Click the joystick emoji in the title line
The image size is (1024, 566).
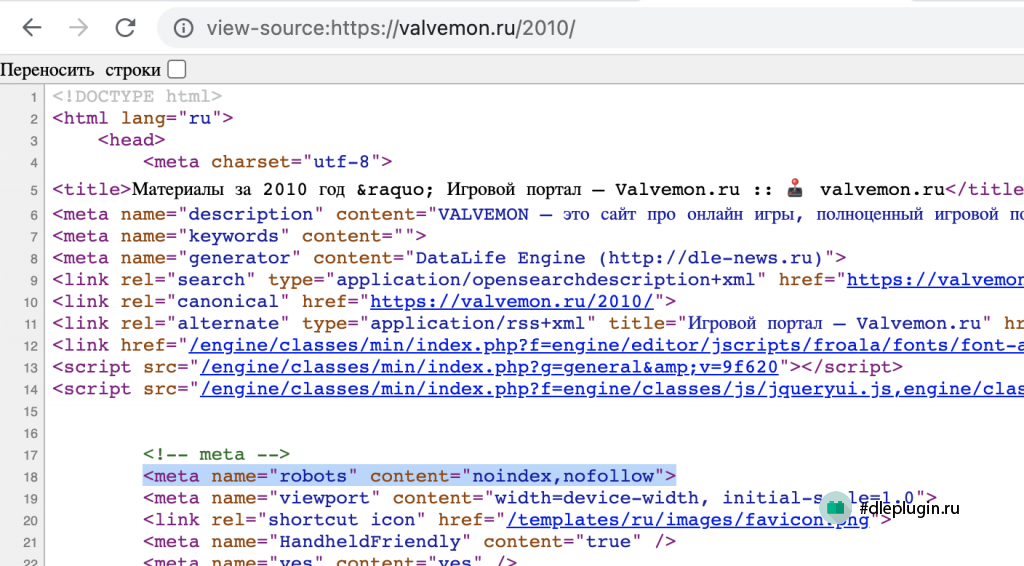click(795, 189)
